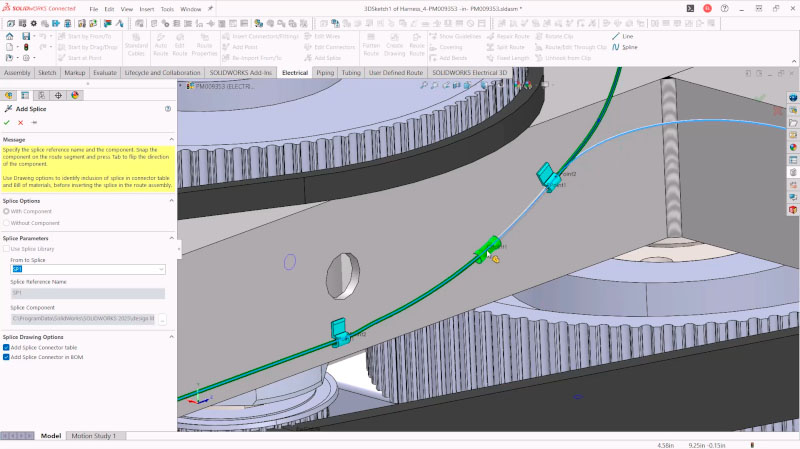Open the ConfigurationManager tab icon
Screen dimensions: 800x449
click(42, 95)
